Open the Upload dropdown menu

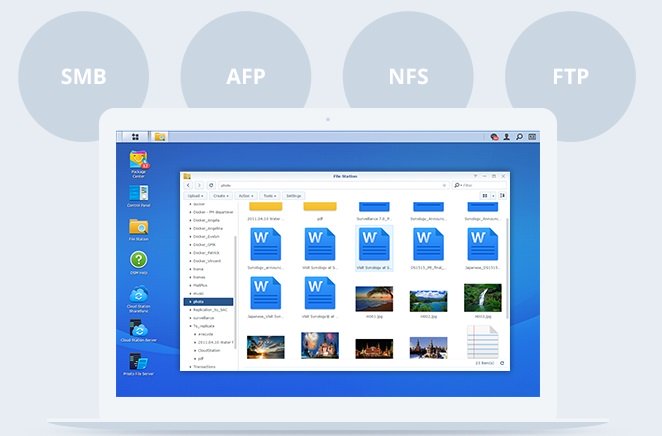(x=196, y=196)
